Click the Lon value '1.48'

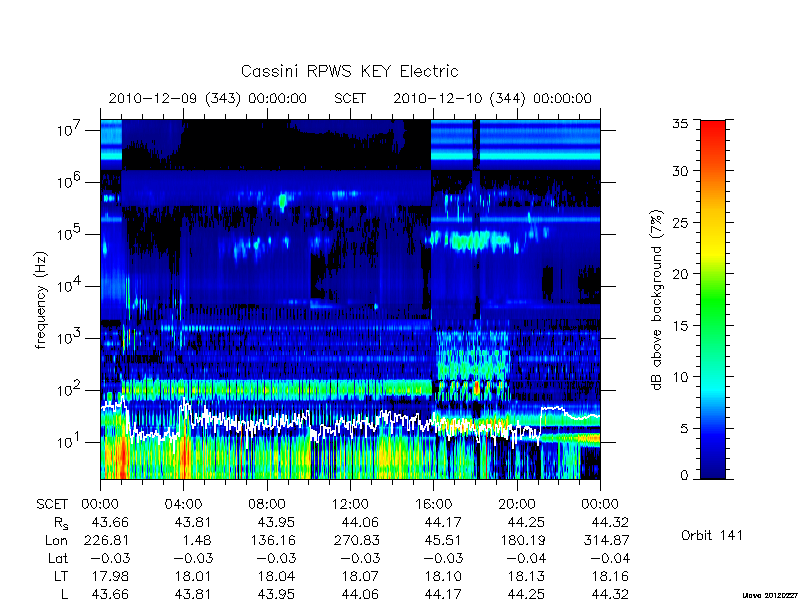(x=196, y=540)
